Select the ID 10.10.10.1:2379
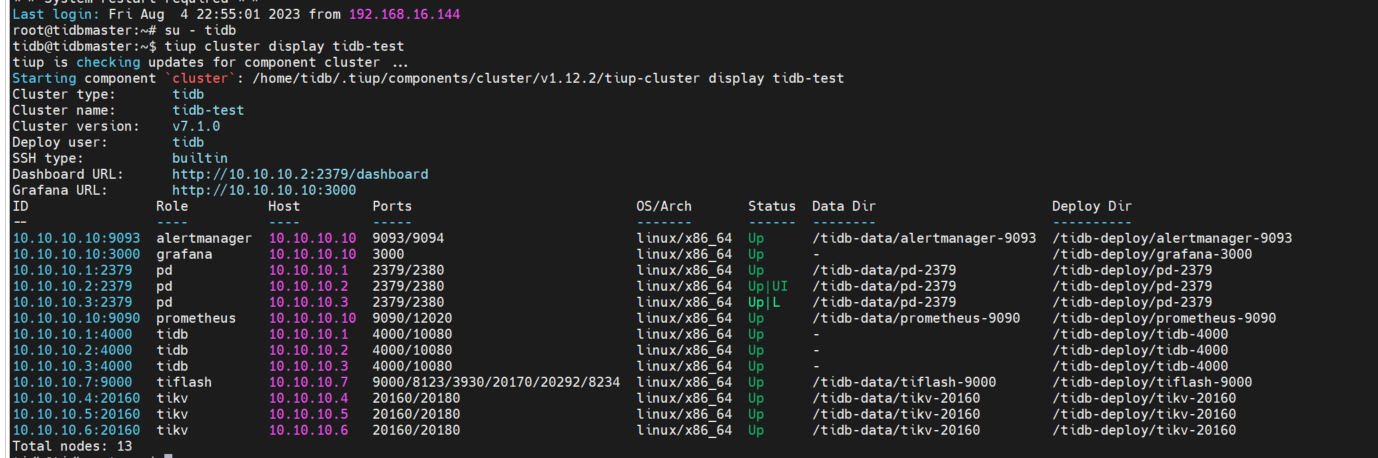The width and height of the screenshot is (1378, 458). click(72, 270)
